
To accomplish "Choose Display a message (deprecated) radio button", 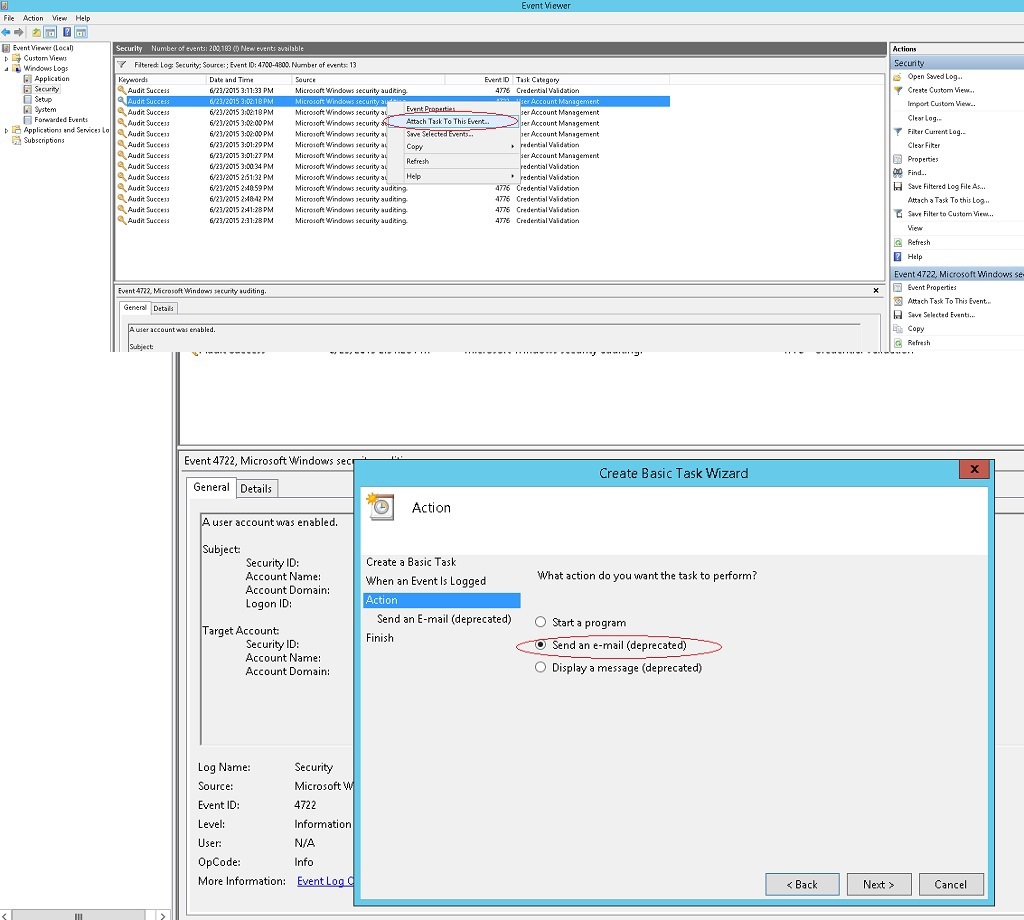I will (x=541, y=667).
